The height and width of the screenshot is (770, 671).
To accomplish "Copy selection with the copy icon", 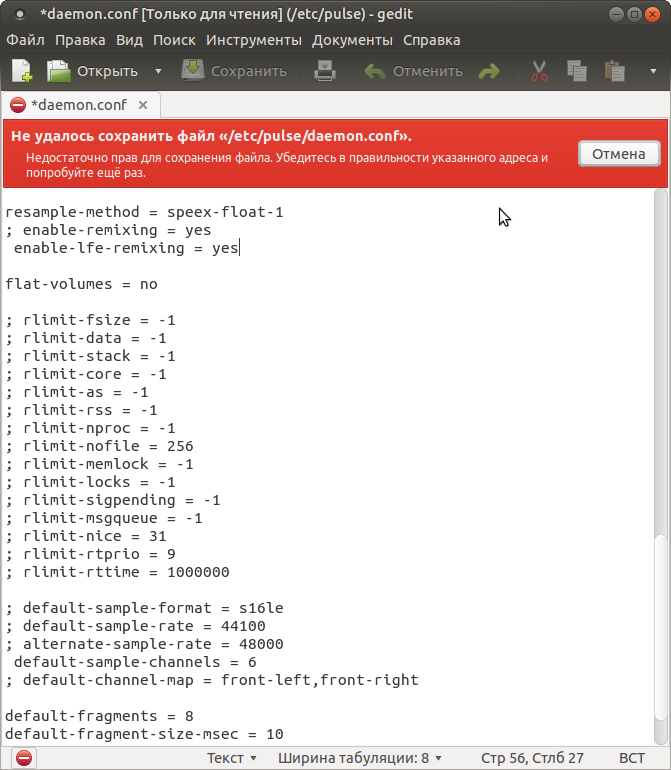I will (576, 71).
